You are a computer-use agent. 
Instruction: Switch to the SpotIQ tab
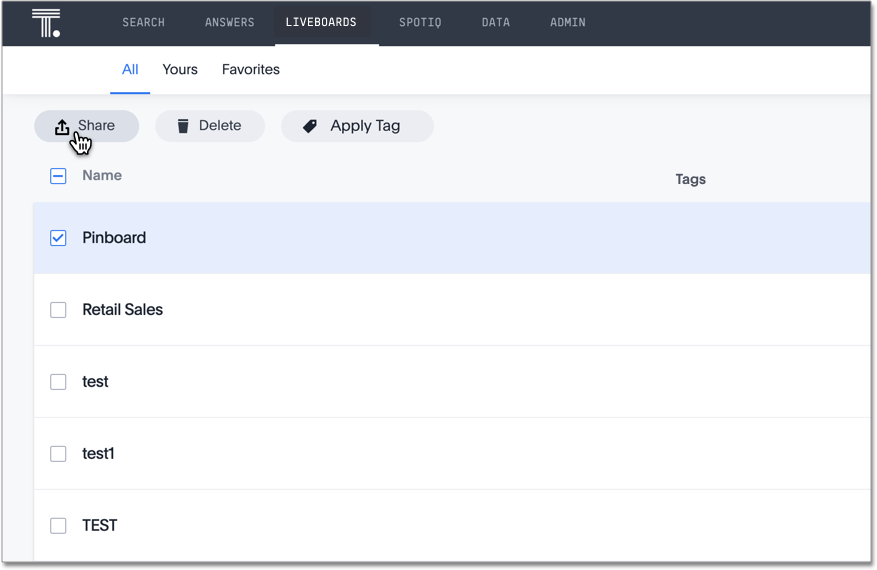[420, 22]
